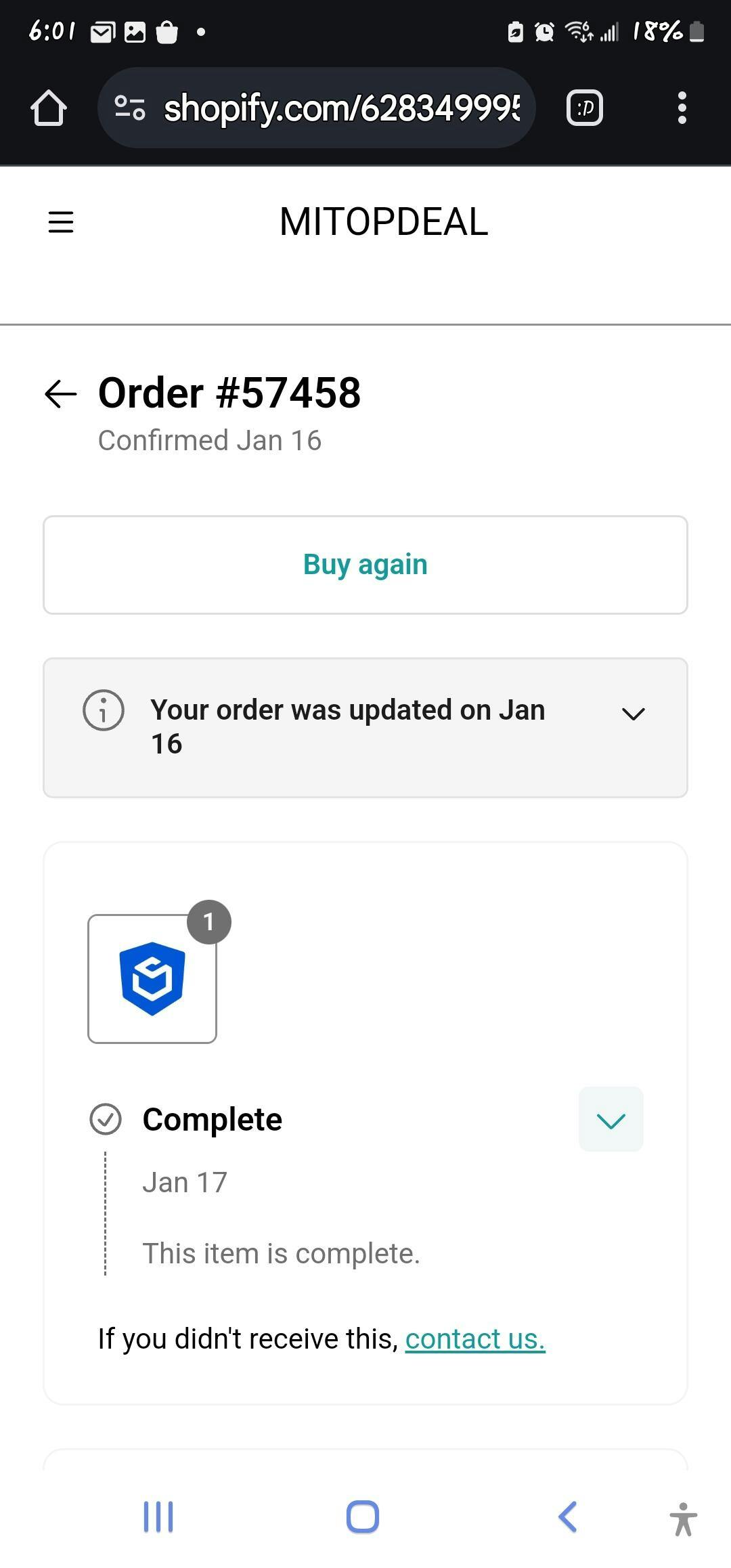Open the product thumbnail with blue shield
731x1568 pixels.
(x=152, y=978)
